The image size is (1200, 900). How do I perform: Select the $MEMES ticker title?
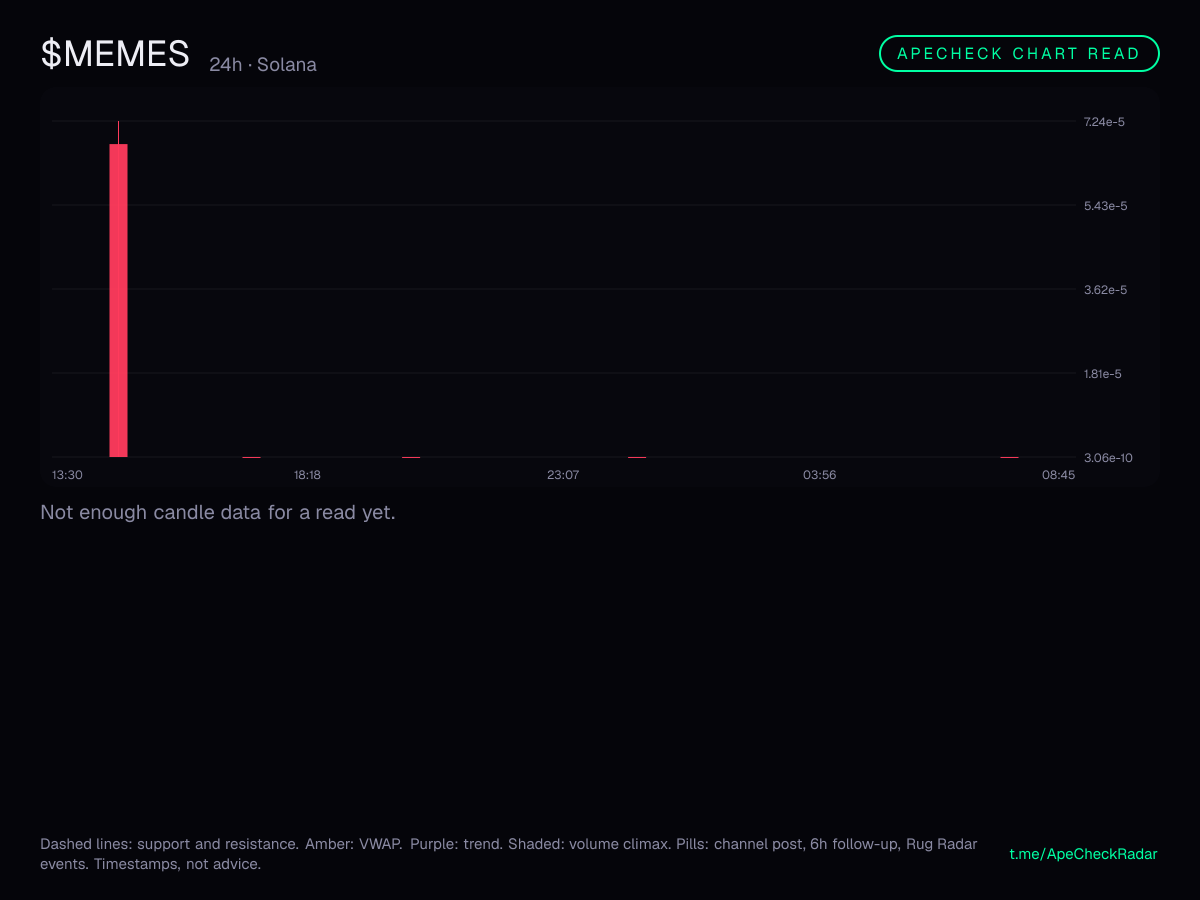tap(115, 53)
